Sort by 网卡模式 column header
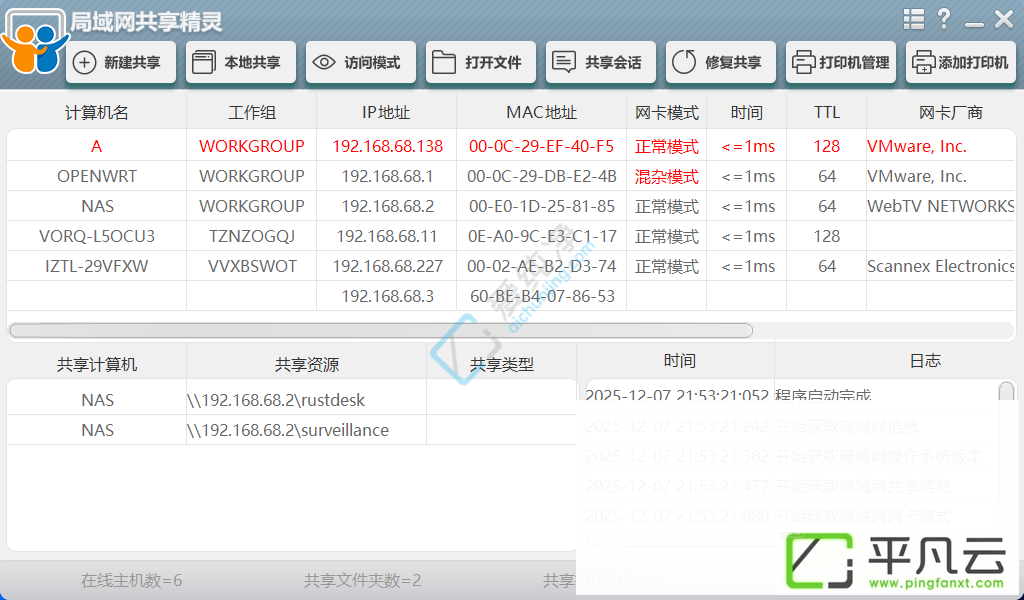The height and width of the screenshot is (600, 1024). click(x=667, y=112)
